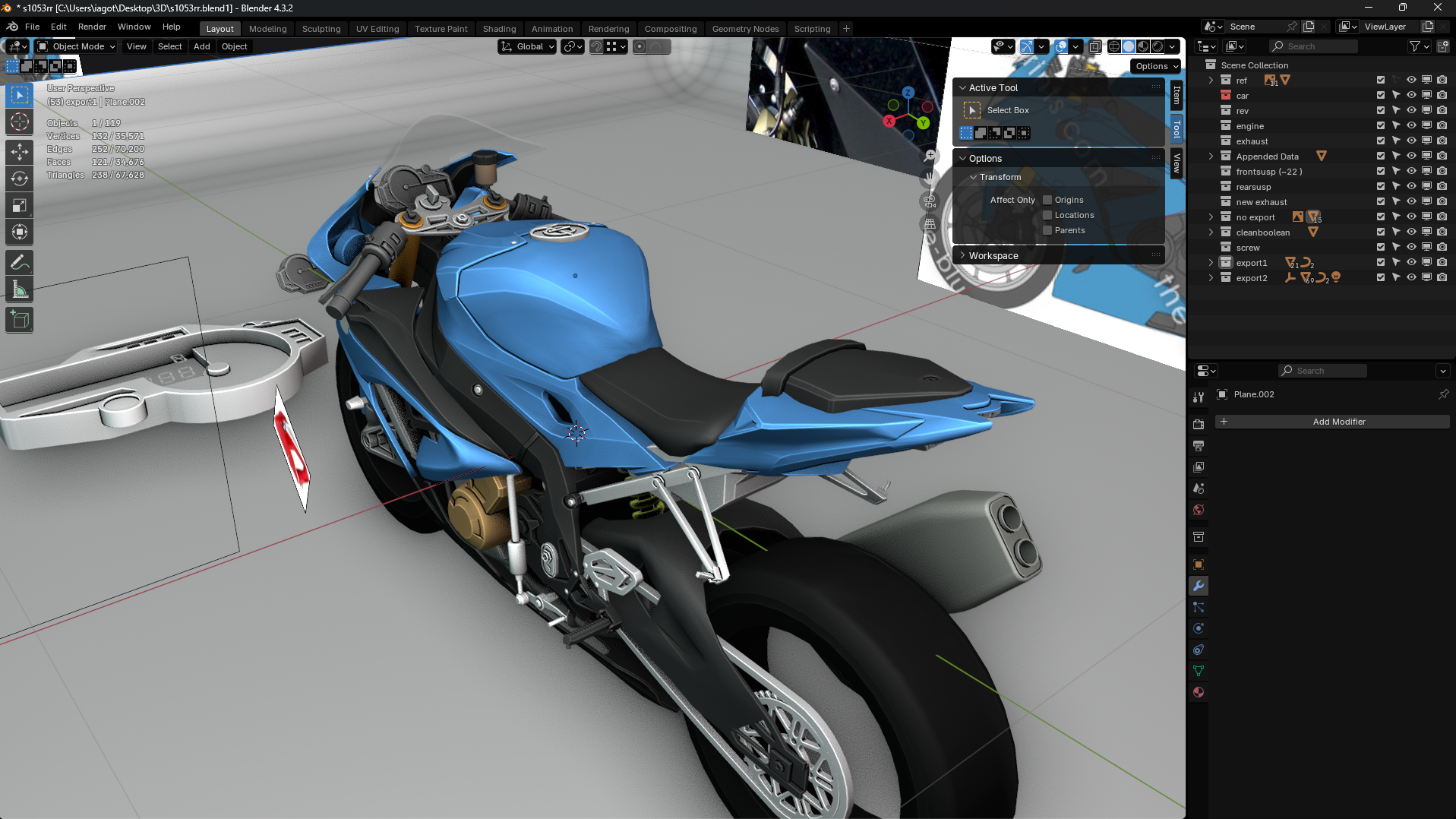Image resolution: width=1456 pixels, height=819 pixels.
Task: Toggle X-ray display in viewport header
Action: [x=1094, y=46]
